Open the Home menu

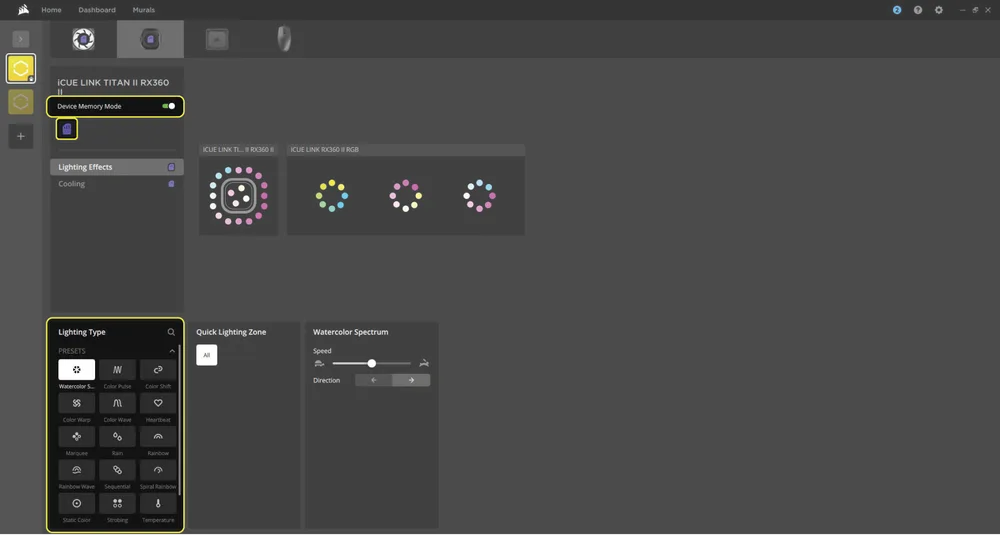[x=52, y=10]
